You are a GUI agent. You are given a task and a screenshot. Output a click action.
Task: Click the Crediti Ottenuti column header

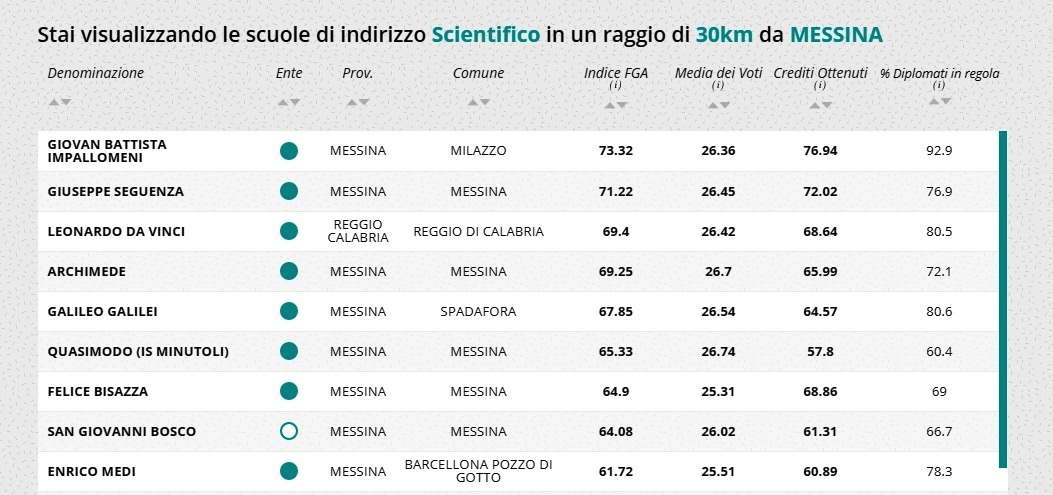pyautogui.click(x=819, y=73)
